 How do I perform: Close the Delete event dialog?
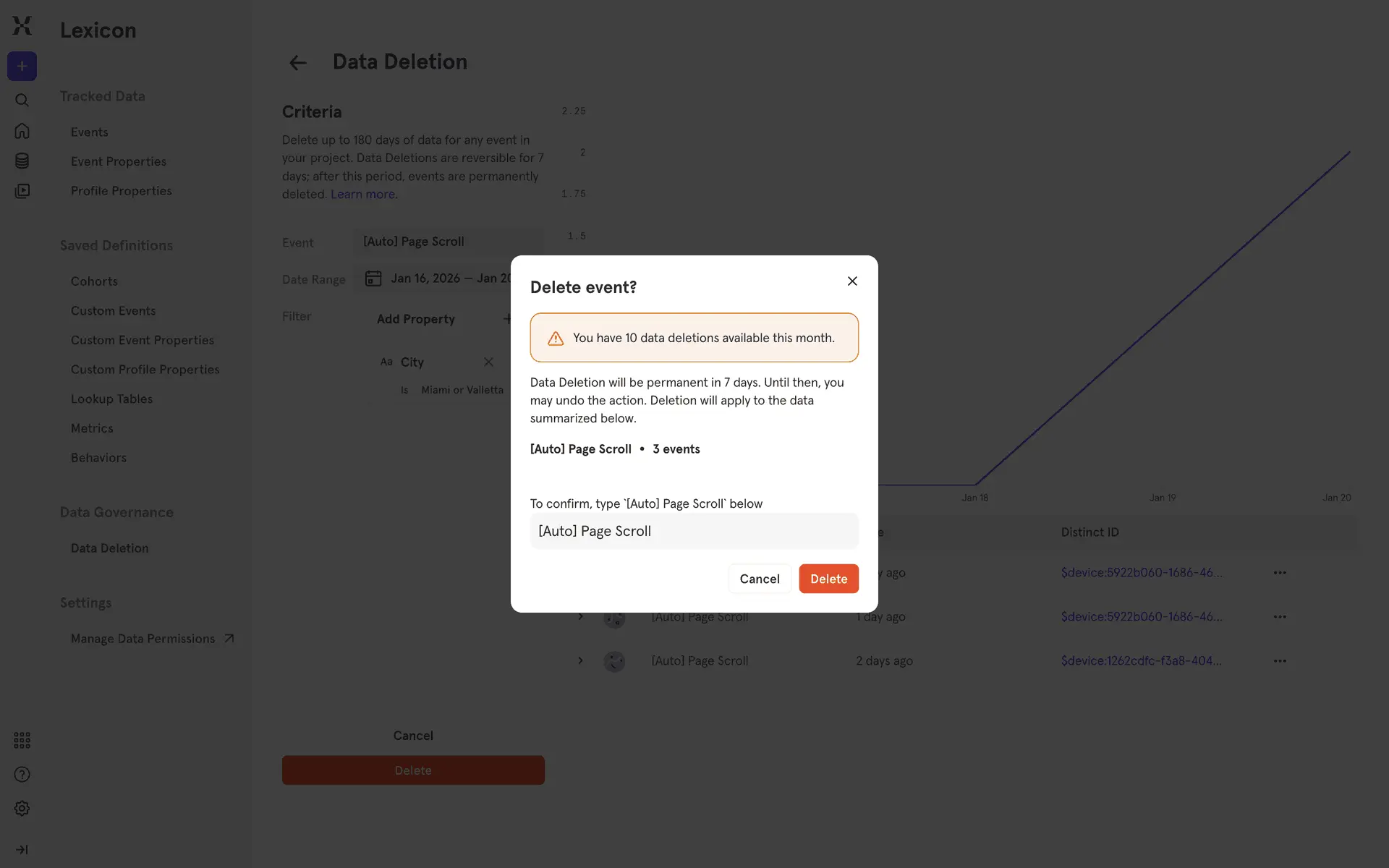tap(852, 281)
